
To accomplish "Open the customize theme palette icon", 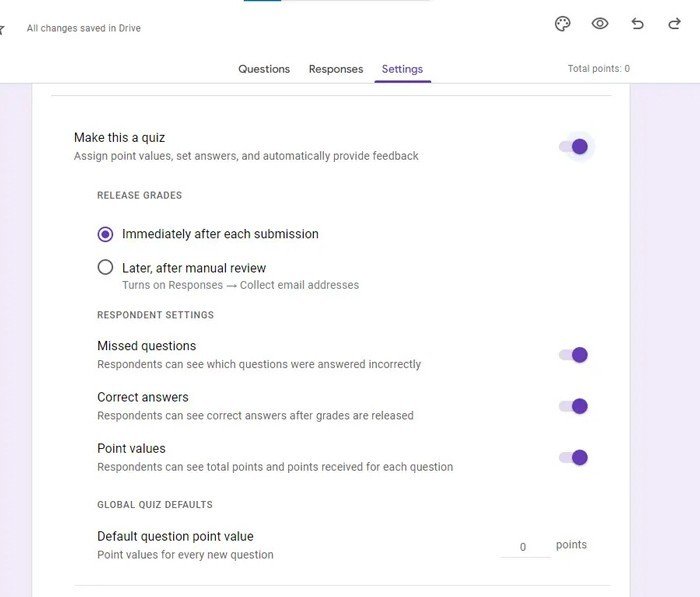I will [563, 24].
